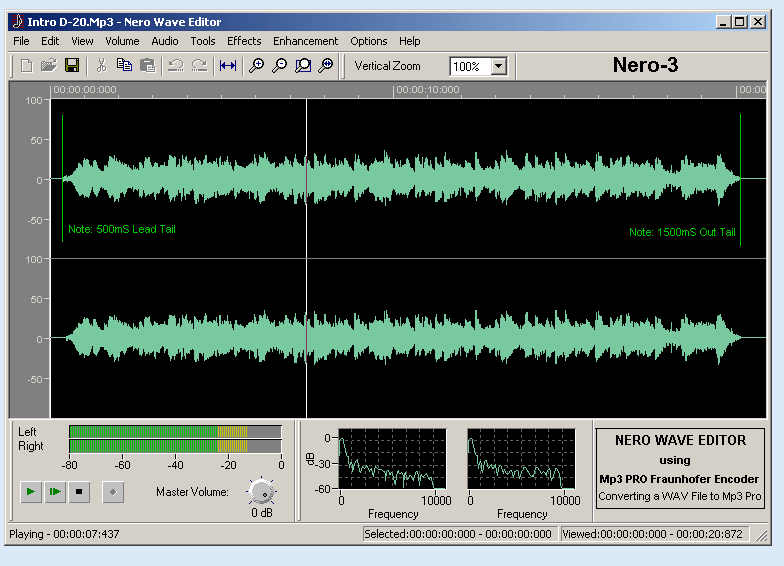Open the Options menu
784x566 pixels.
[368, 41]
